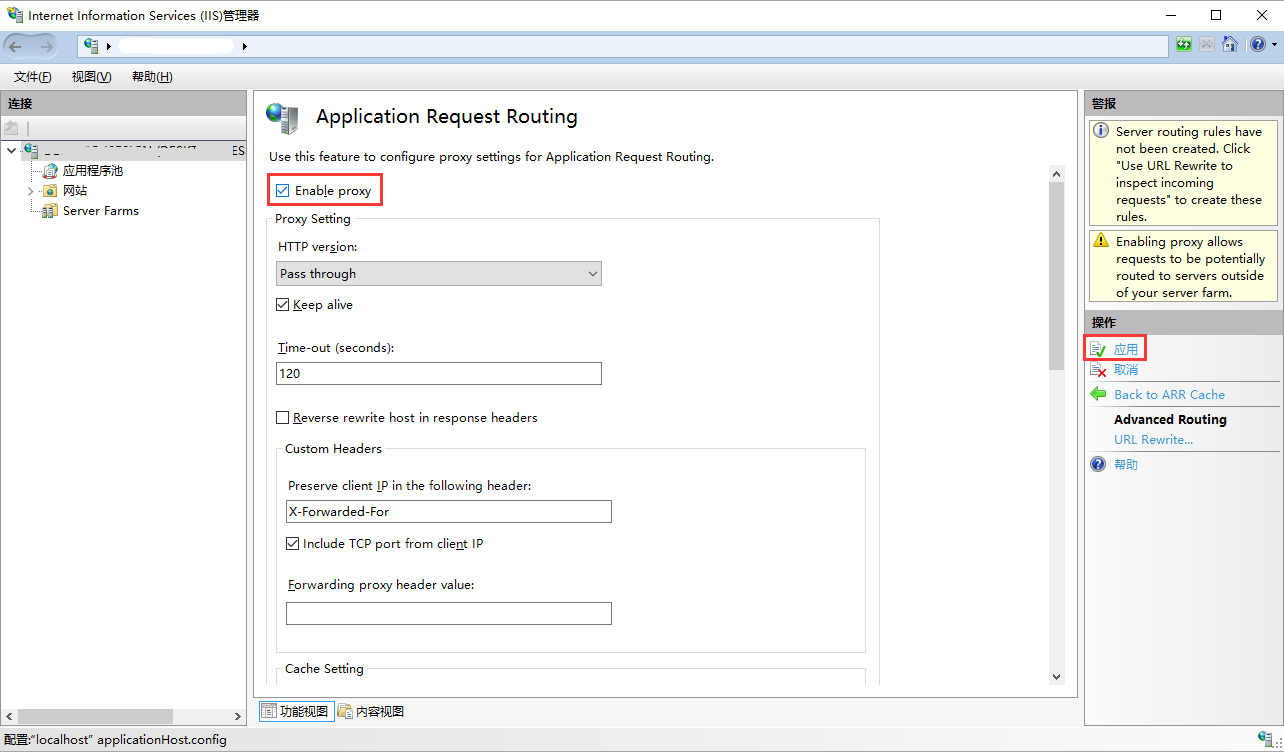Click the connect icon in the Connections toolbar
Screen dimensions: 1284x752
point(12,128)
